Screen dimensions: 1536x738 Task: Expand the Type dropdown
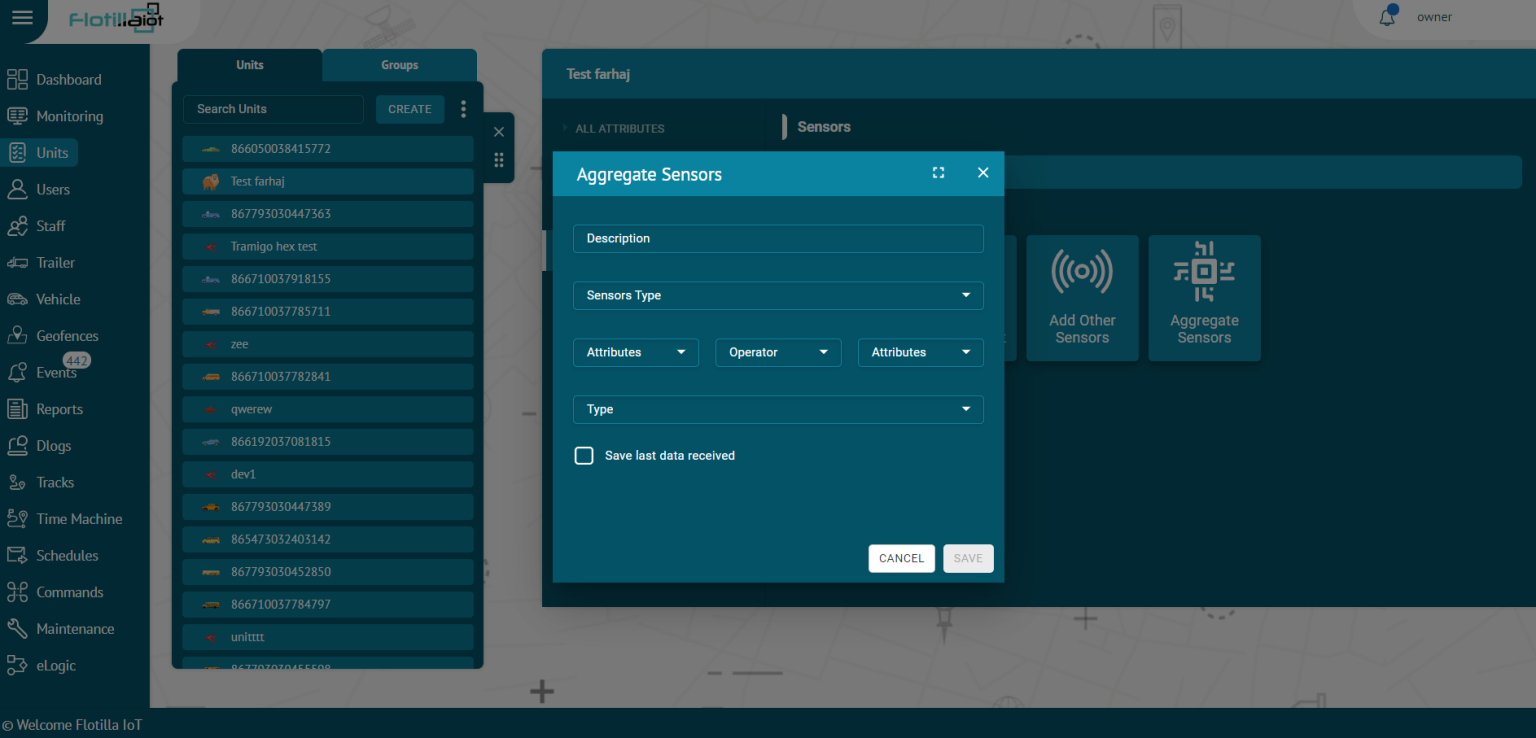tap(778, 410)
